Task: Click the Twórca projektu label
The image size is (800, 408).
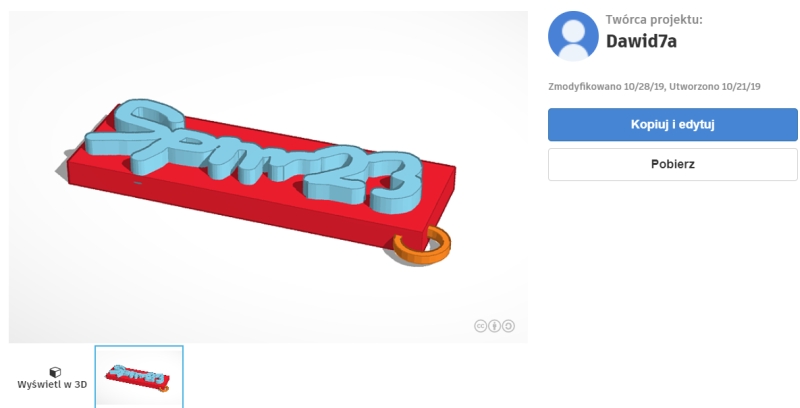Action: [654, 19]
